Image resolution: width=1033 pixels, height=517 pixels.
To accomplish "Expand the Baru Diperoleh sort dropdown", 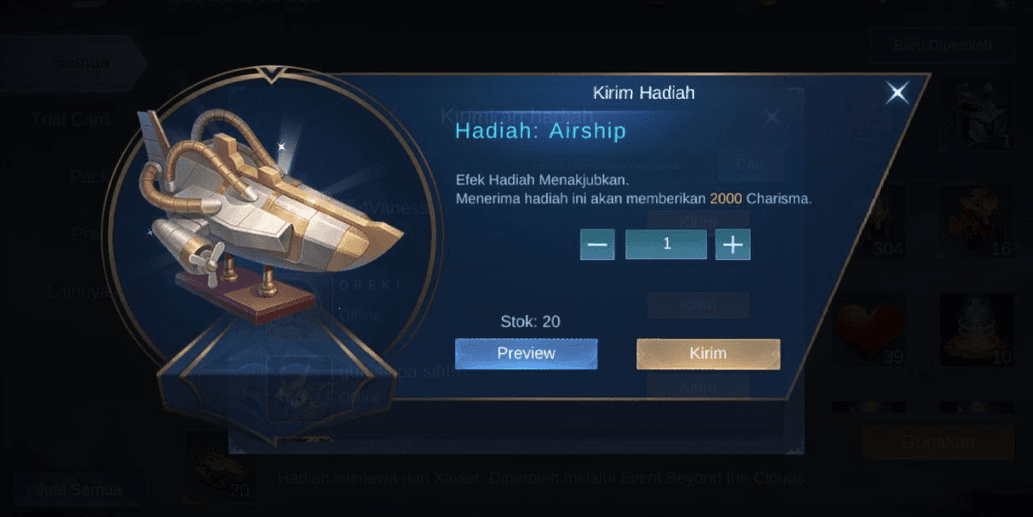I will click(943, 45).
